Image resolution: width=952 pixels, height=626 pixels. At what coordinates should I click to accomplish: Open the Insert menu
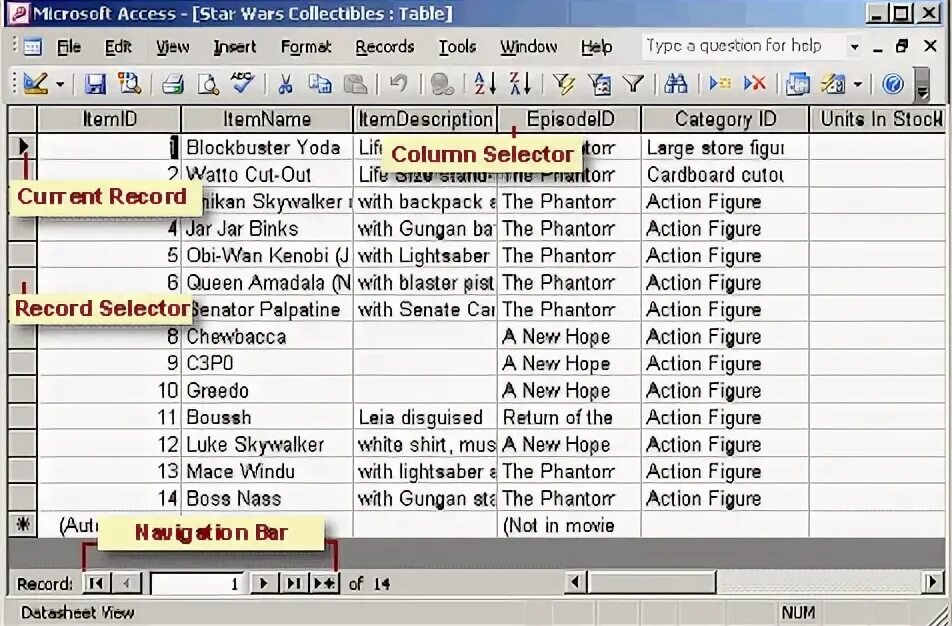pyautogui.click(x=234, y=47)
